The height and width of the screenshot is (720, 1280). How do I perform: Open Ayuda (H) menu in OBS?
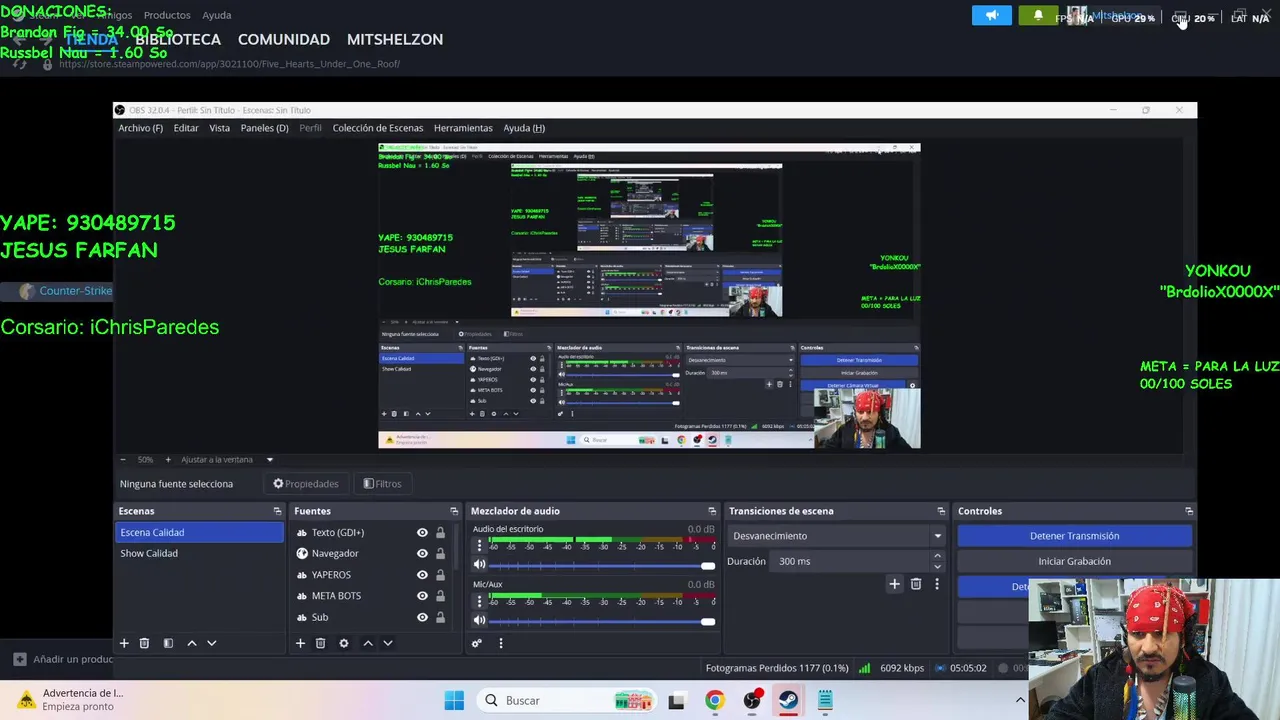(x=524, y=128)
